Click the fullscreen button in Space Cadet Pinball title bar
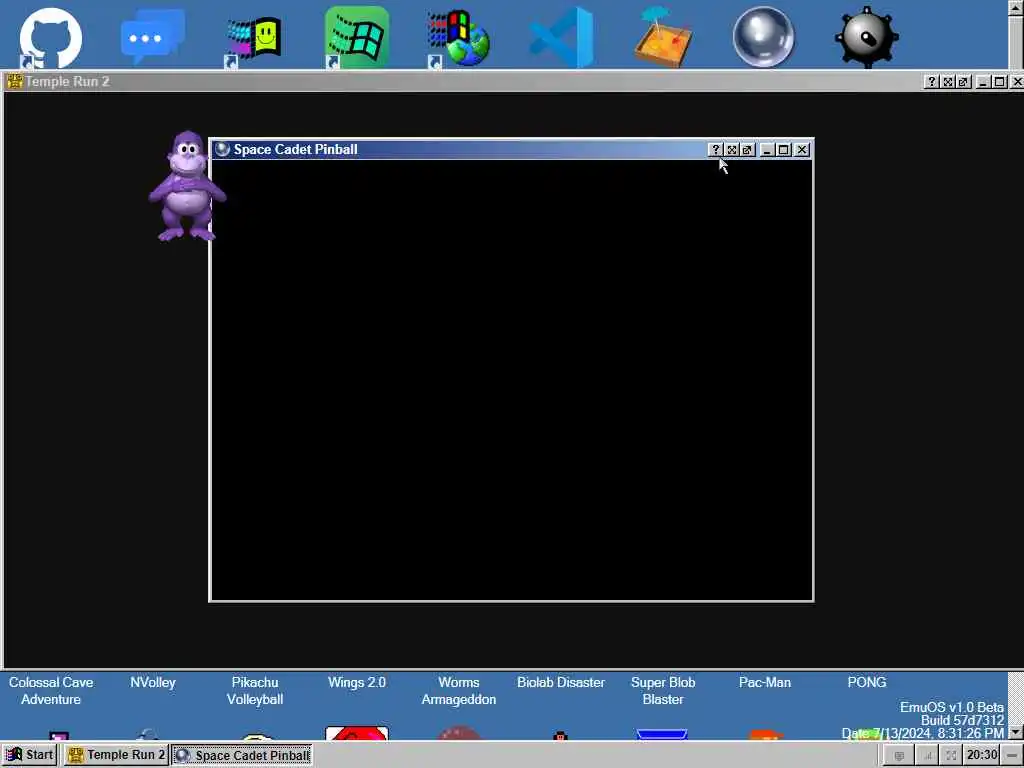Screen dimensions: 1024x768 731,150
